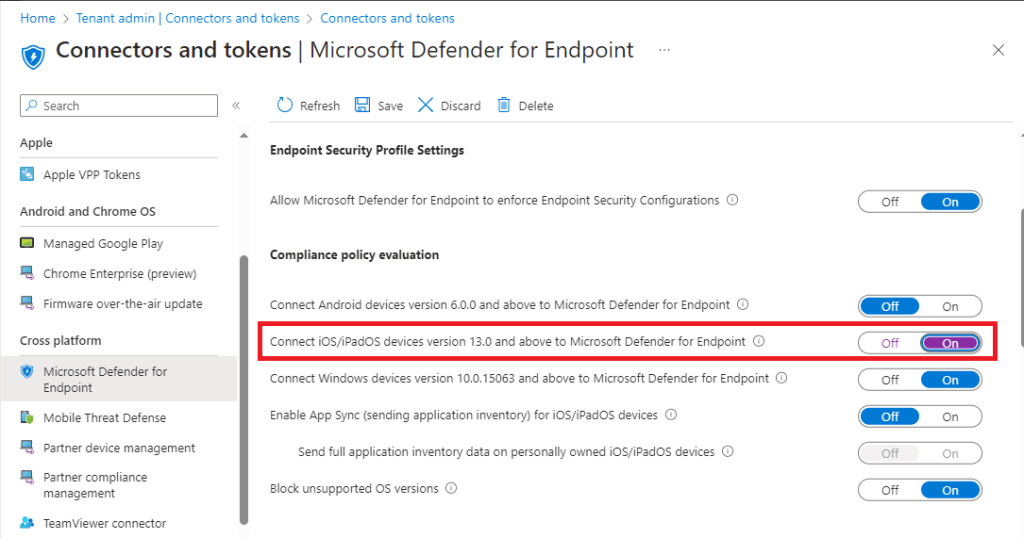Viewport: 1024px width, 538px height.
Task: Open the ellipsis more options menu
Action: [x=664, y=50]
